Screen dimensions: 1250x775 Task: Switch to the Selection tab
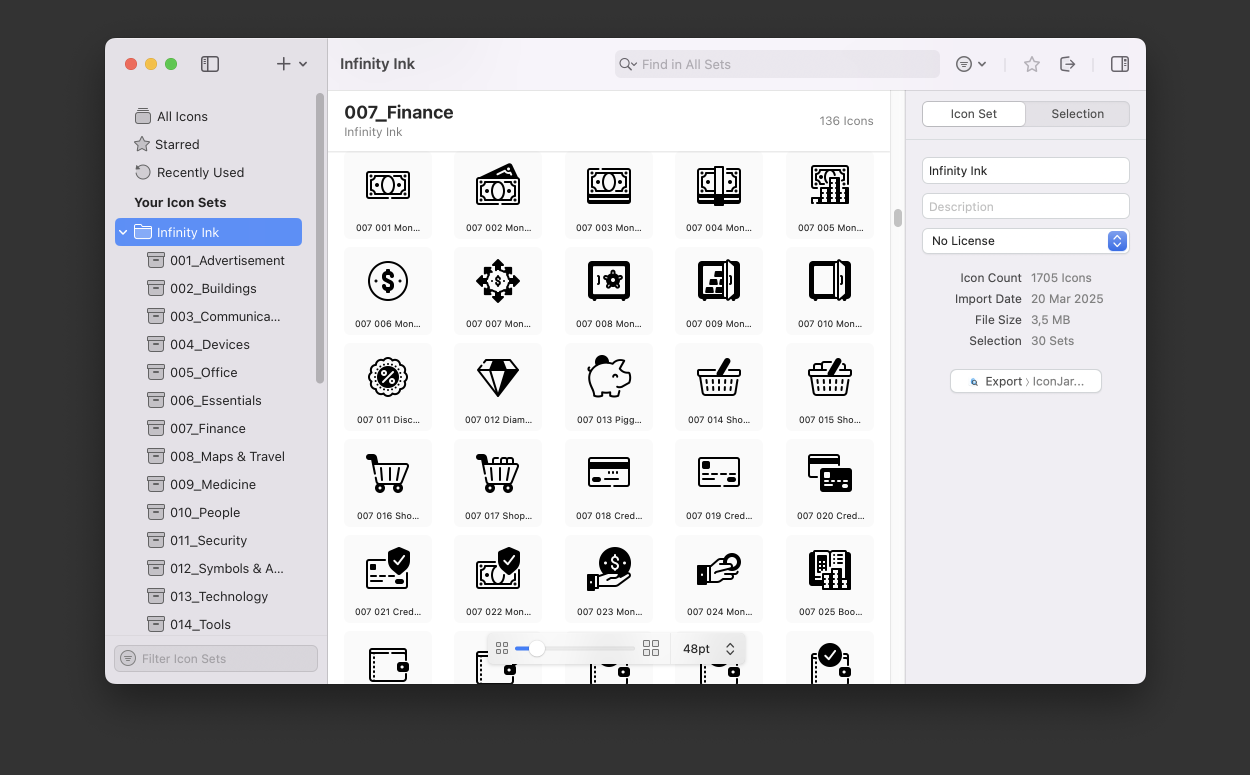tap(1077, 114)
